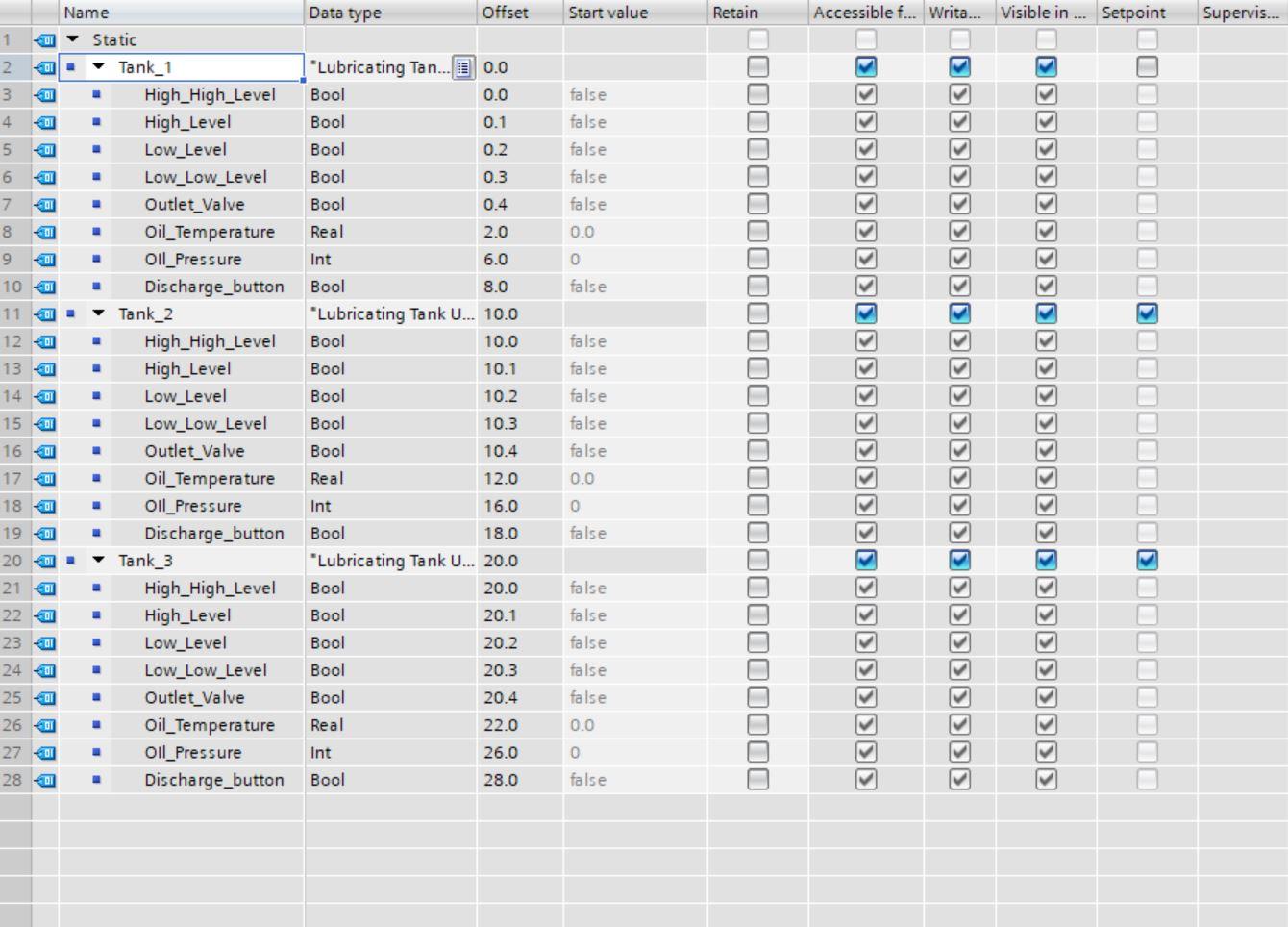Click the Supervision column header
The image size is (1288, 927).
tap(1243, 13)
